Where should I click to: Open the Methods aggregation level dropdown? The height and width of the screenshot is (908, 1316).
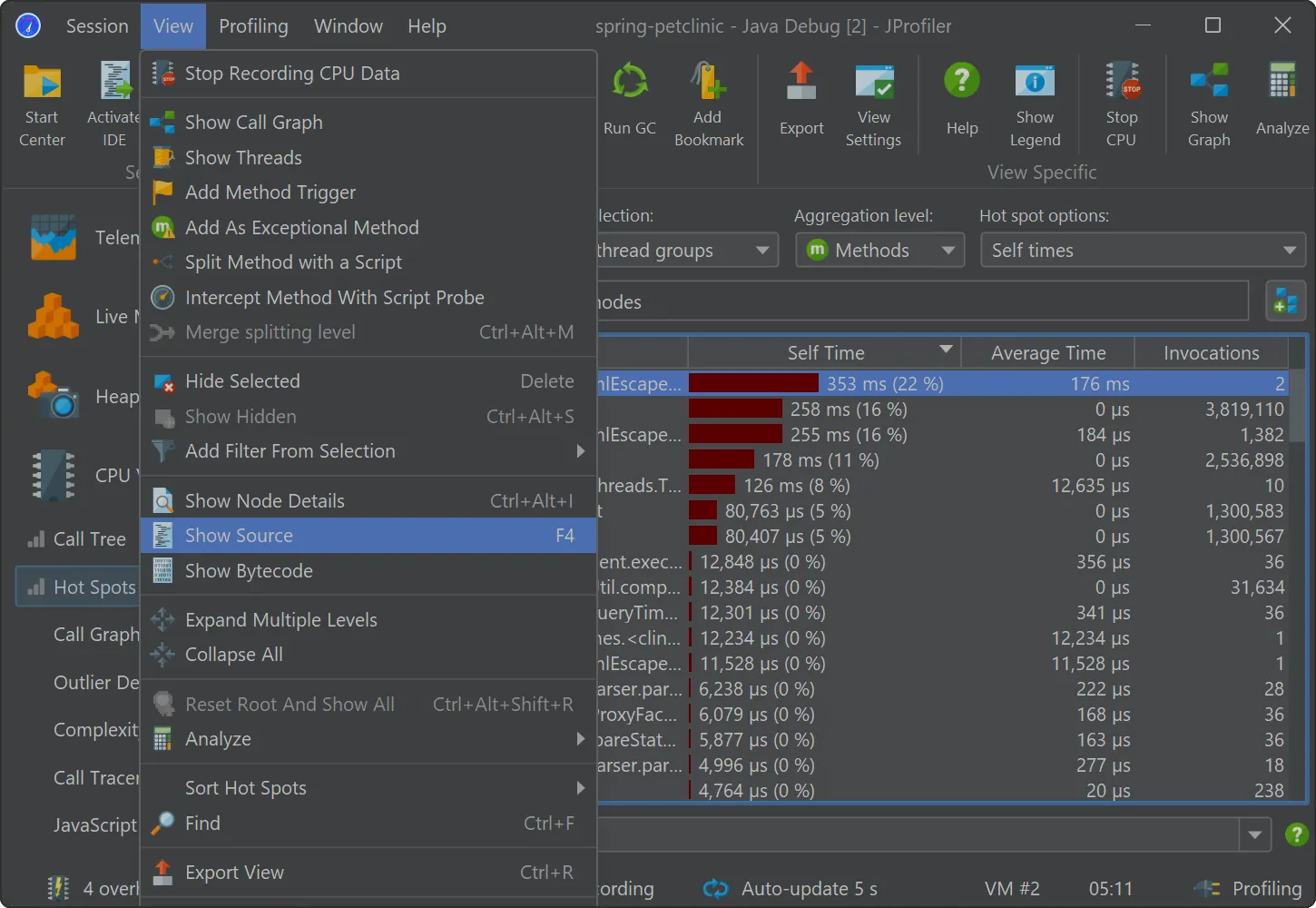pyautogui.click(x=880, y=251)
